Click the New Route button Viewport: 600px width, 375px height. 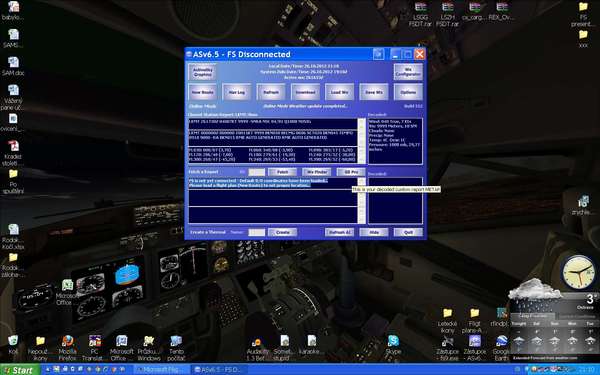202,92
